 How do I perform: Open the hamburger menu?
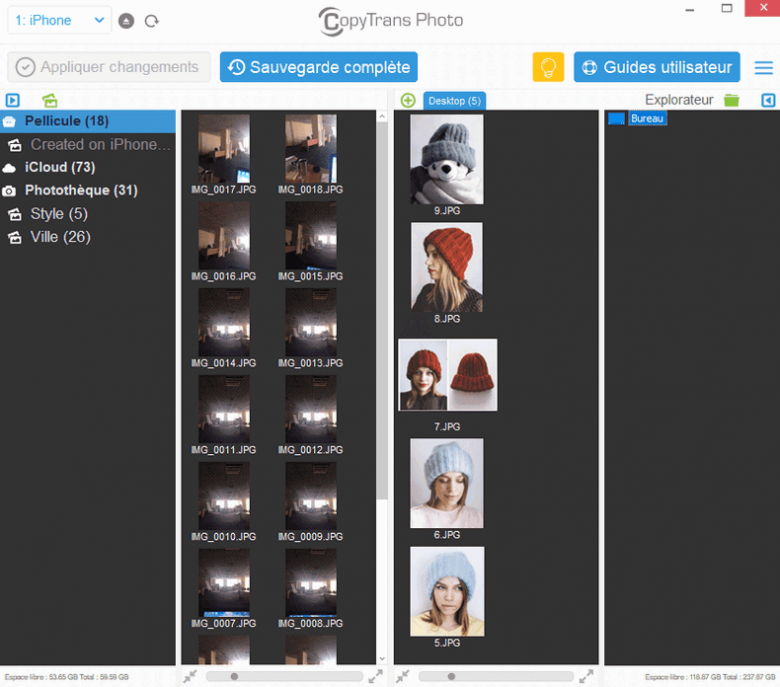(763, 68)
